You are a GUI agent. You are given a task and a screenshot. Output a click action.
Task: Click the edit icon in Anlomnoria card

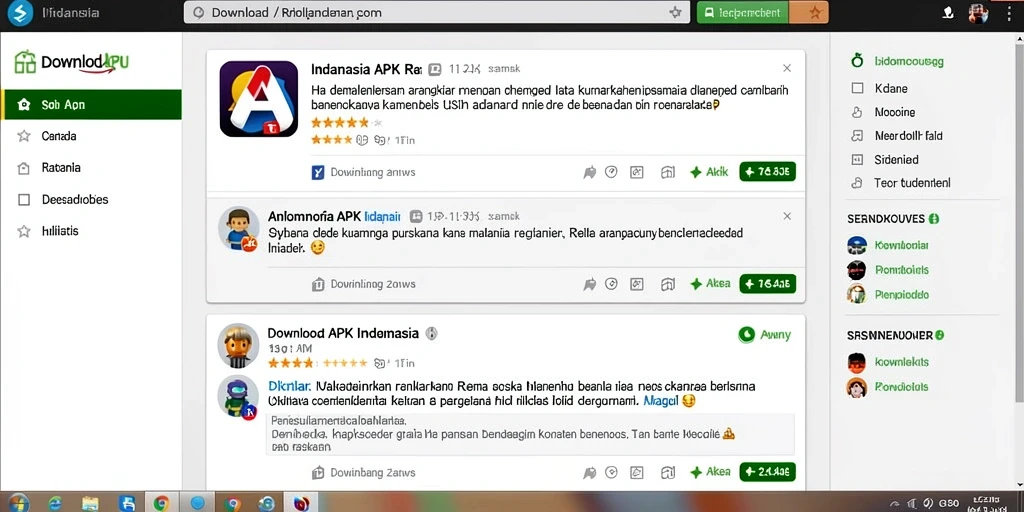637,284
